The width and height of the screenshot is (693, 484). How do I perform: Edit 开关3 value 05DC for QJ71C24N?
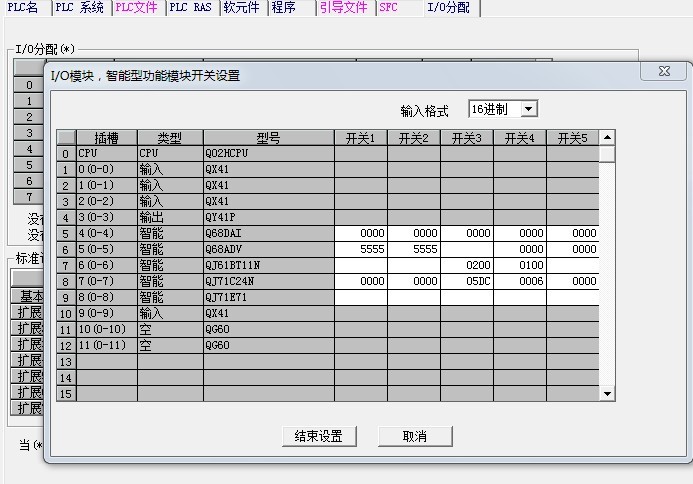click(x=466, y=281)
